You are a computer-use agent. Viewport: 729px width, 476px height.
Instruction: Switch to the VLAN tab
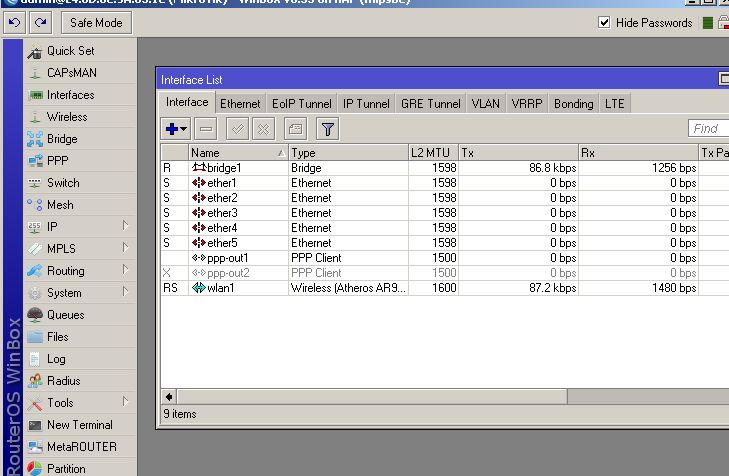pos(485,104)
